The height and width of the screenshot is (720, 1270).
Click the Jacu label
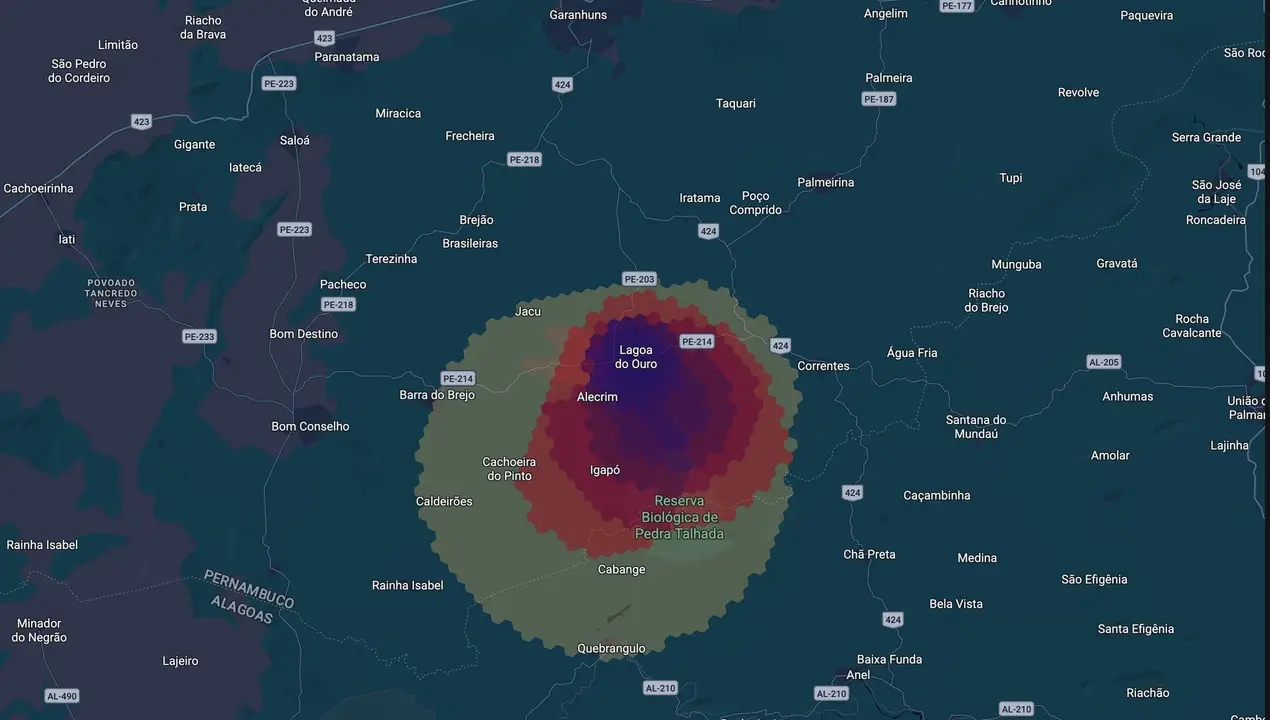[527, 312]
